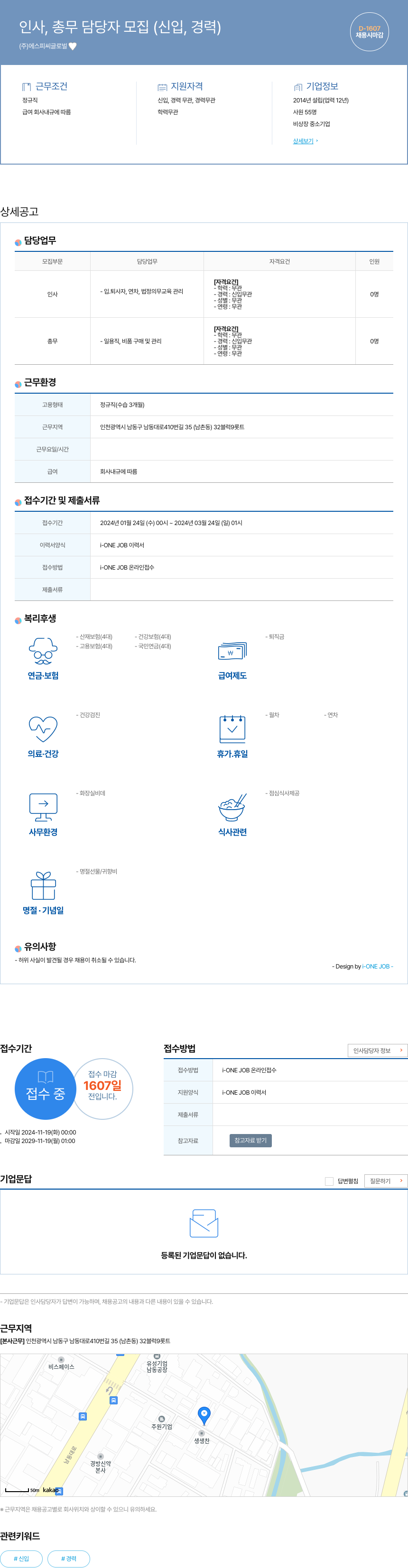Click the 인사 row in 모집부문 column

(x=52, y=295)
